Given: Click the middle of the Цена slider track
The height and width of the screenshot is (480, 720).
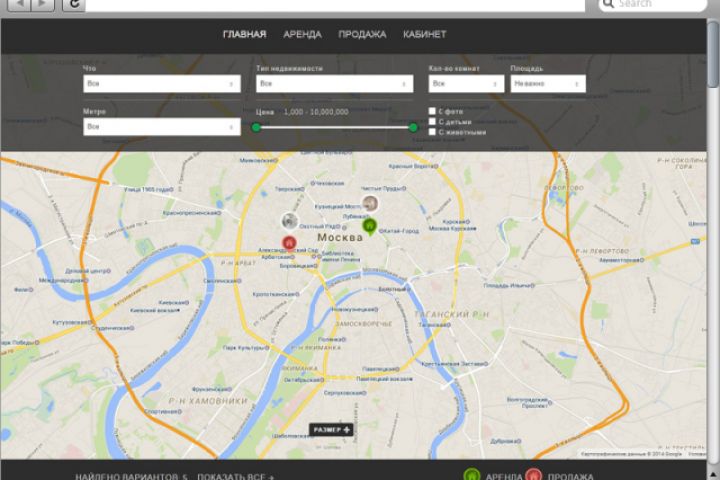Looking at the screenshot, I should [335, 128].
